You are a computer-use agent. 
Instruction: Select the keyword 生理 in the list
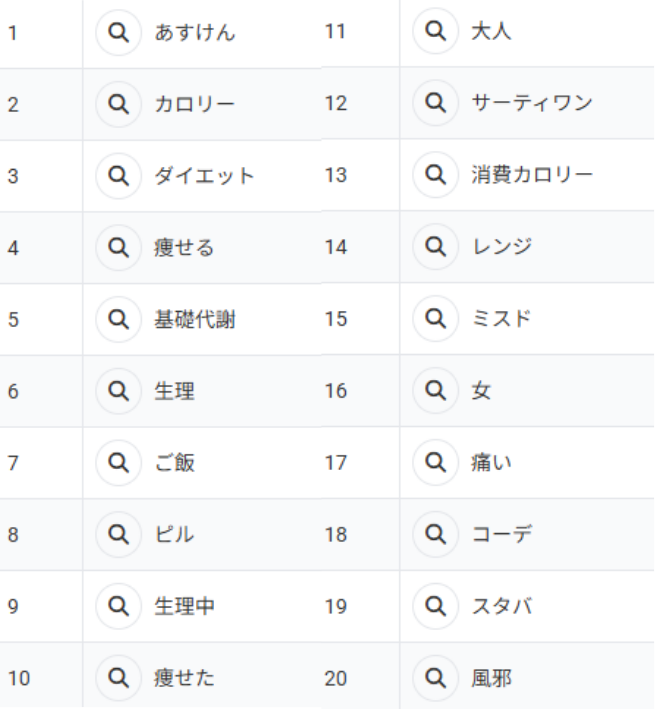coord(174,392)
